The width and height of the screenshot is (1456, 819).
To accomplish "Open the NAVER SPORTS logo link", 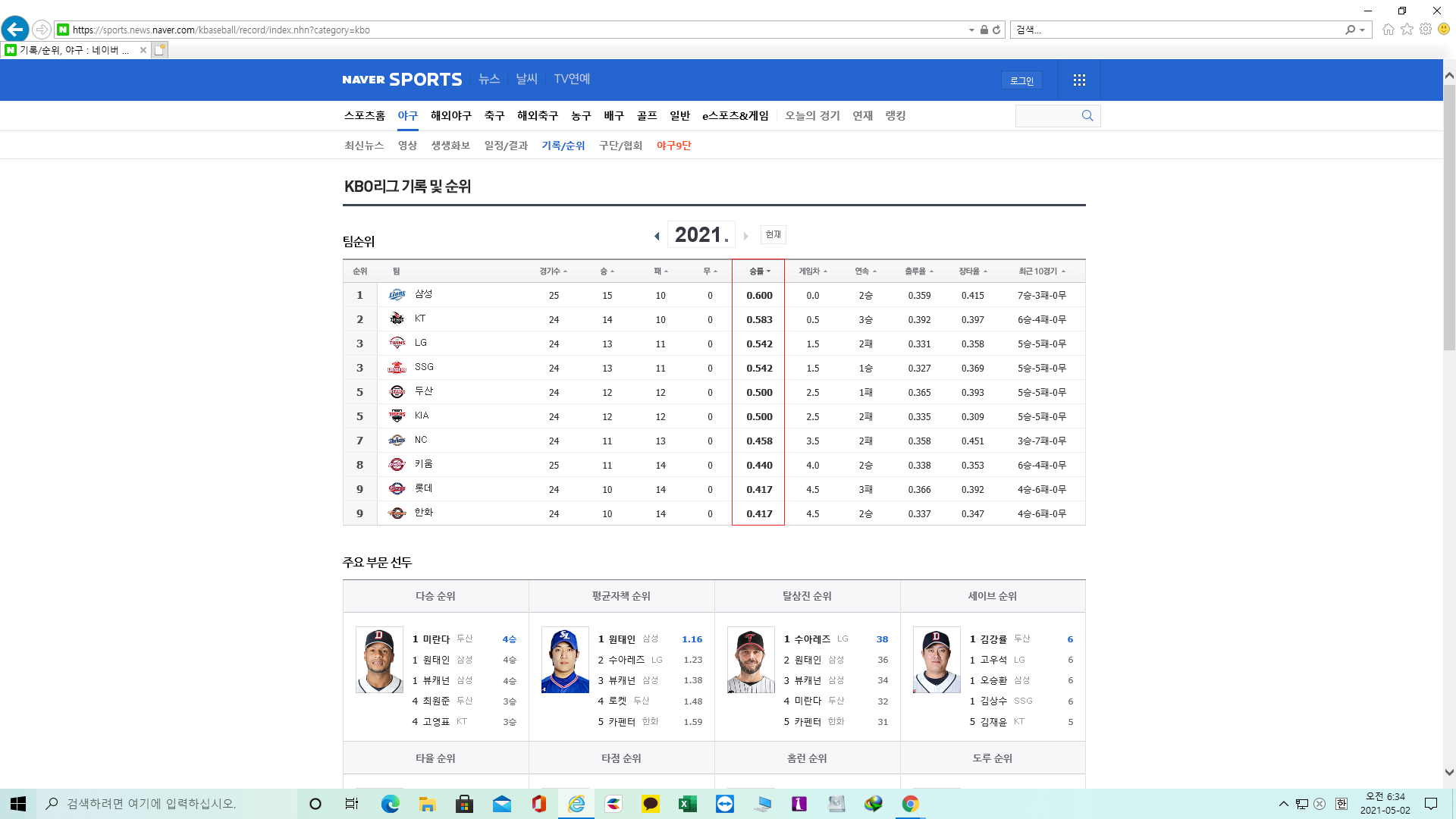I will pyautogui.click(x=402, y=80).
